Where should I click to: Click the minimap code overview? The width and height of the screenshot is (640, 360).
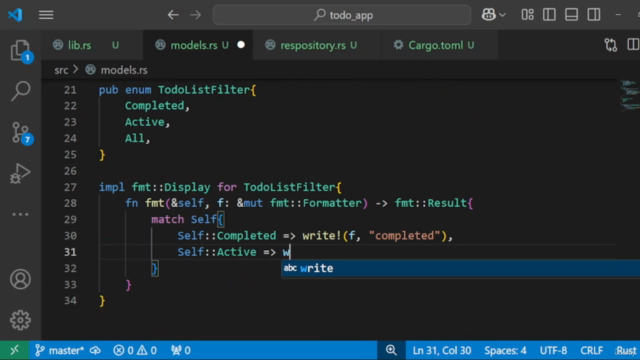pos(629,96)
